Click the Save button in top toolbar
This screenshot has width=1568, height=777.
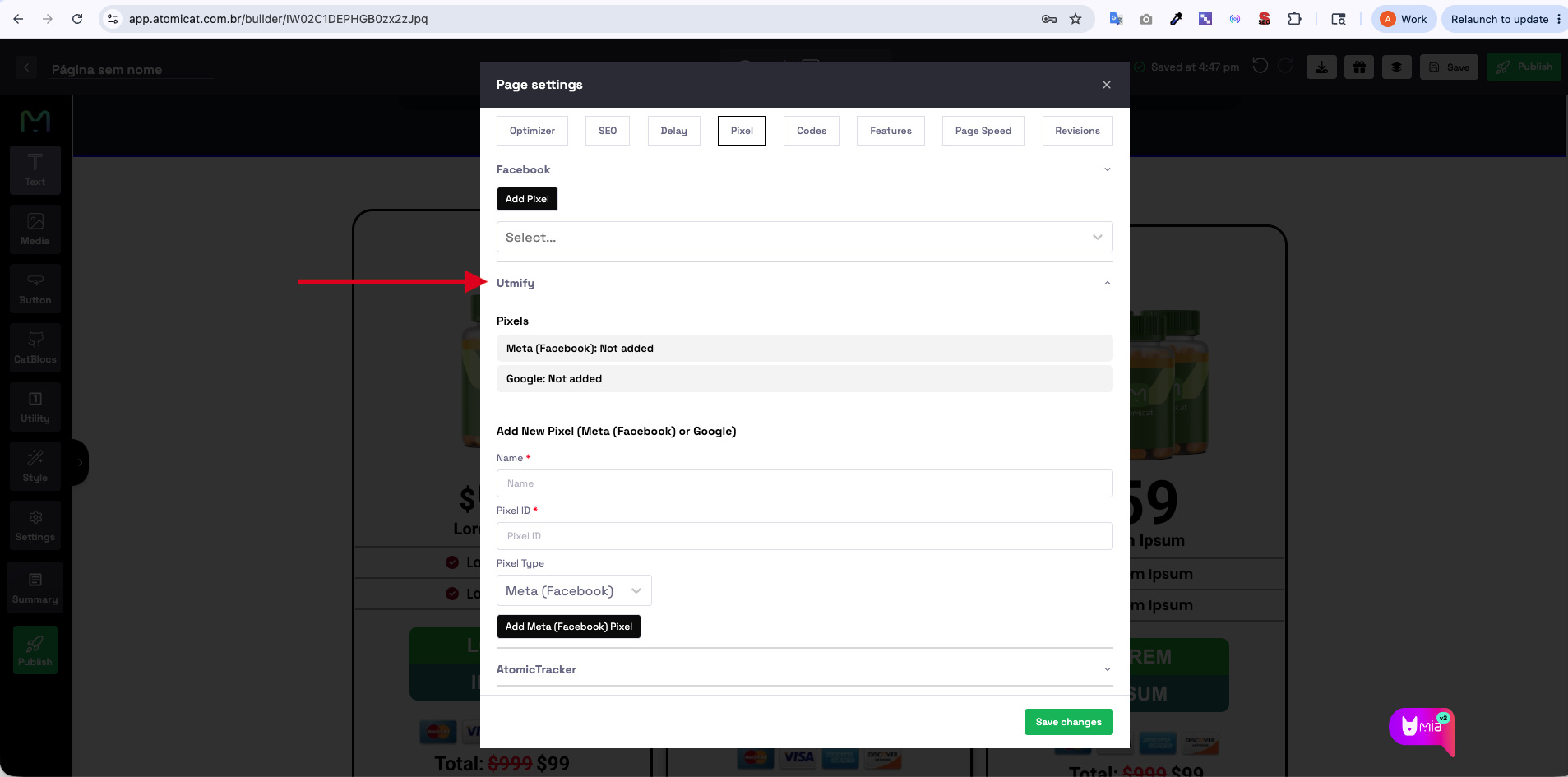(x=1450, y=67)
